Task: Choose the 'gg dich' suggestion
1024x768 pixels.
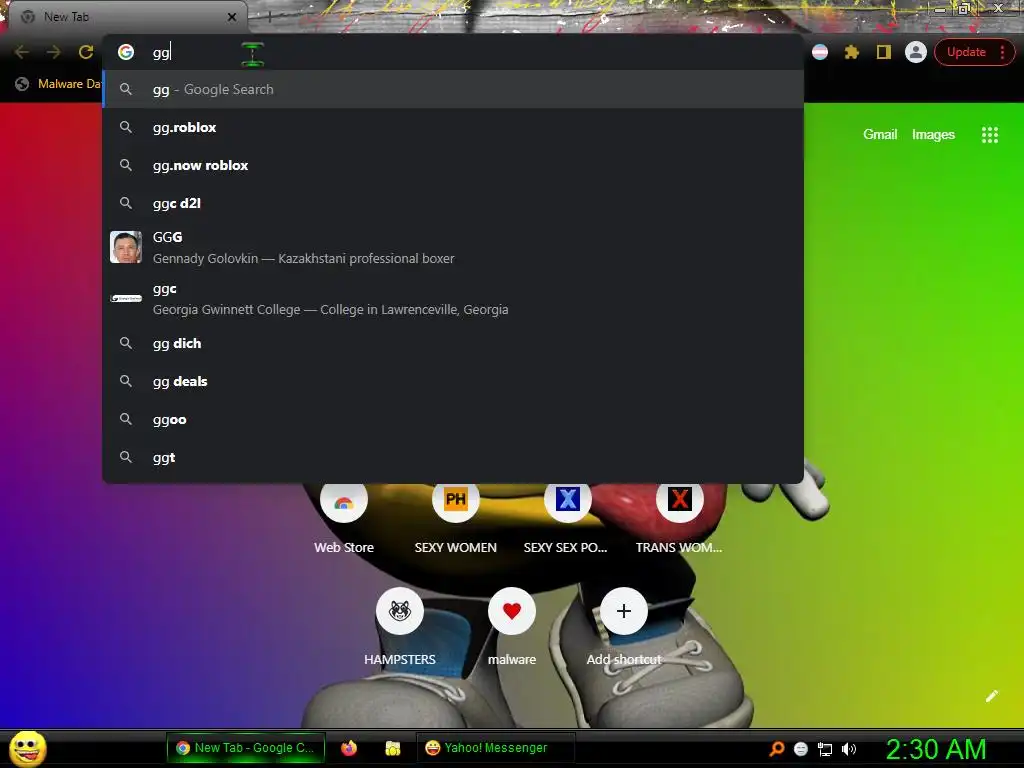Action: [x=453, y=344]
